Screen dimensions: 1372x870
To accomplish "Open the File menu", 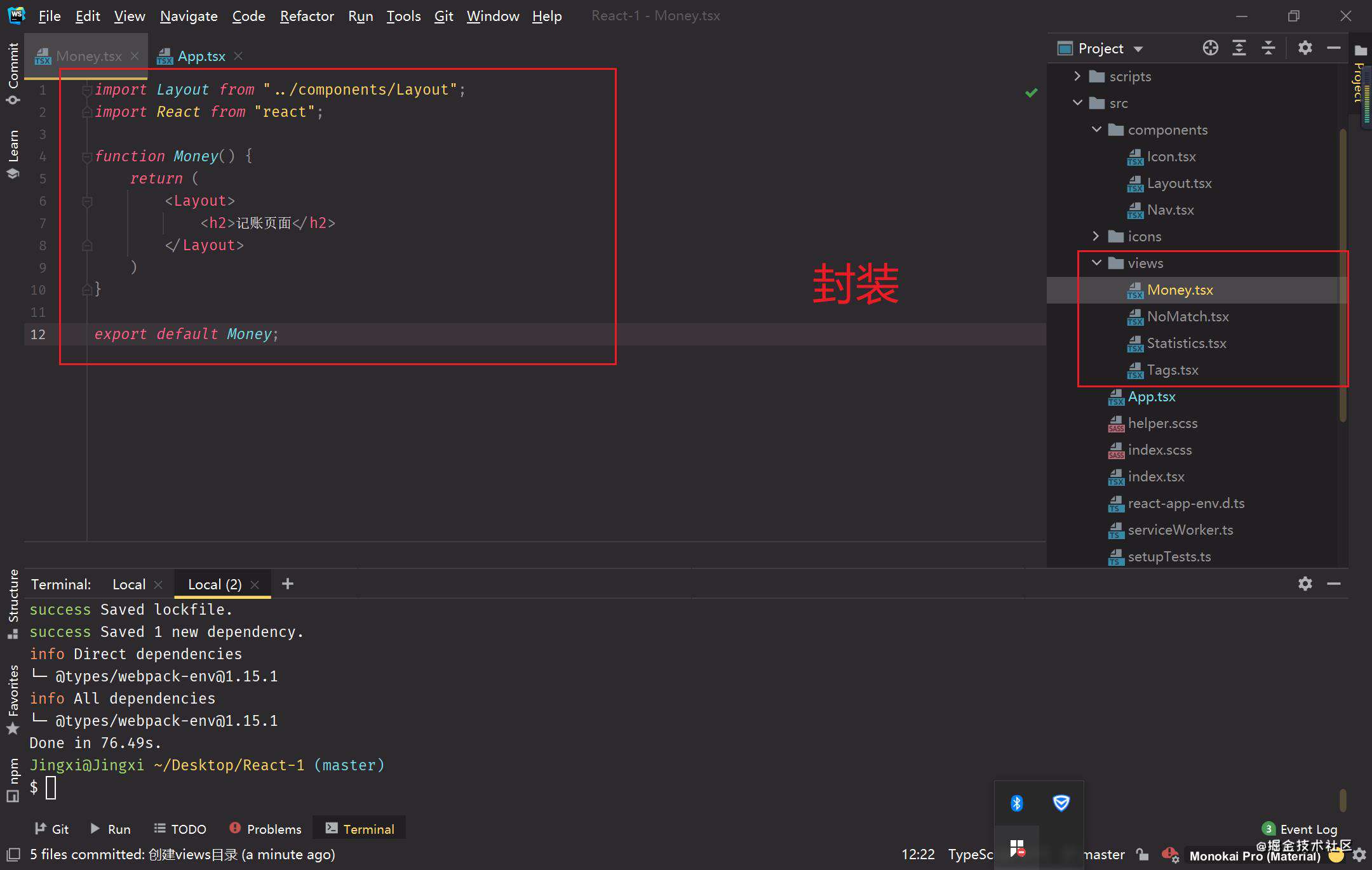I will [x=50, y=16].
